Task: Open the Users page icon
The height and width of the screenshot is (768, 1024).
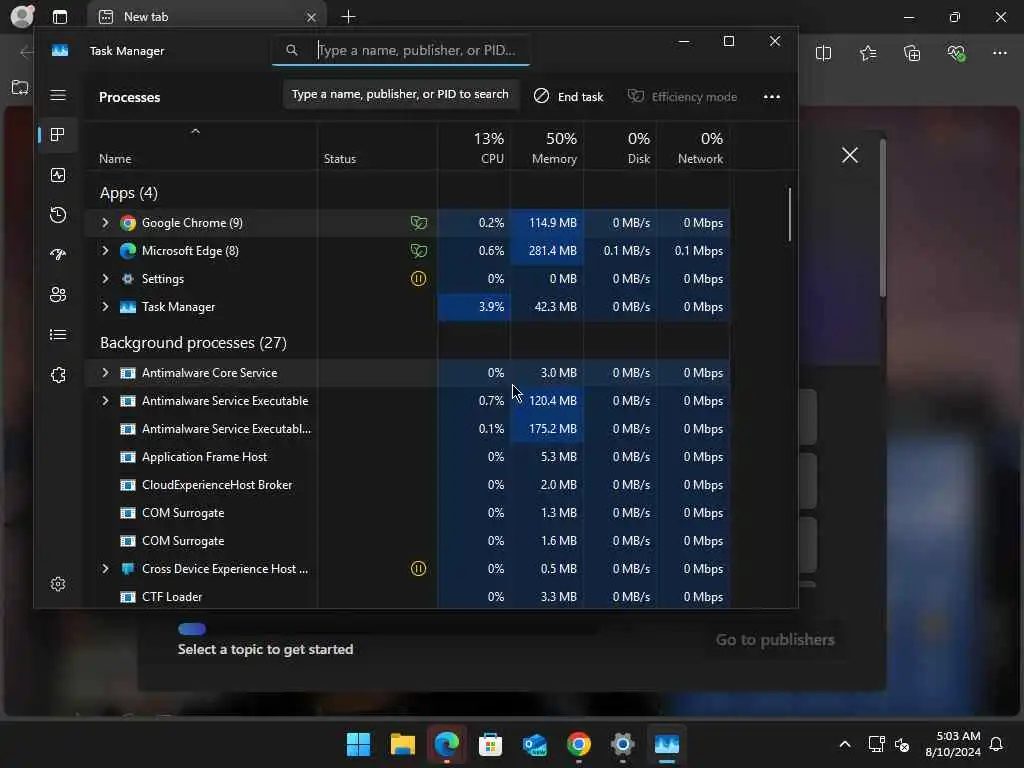Action: pyautogui.click(x=58, y=295)
